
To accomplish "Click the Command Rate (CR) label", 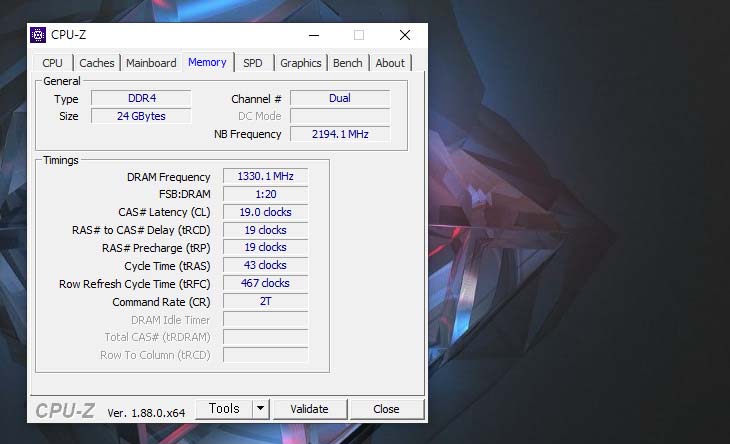I will pos(161,302).
